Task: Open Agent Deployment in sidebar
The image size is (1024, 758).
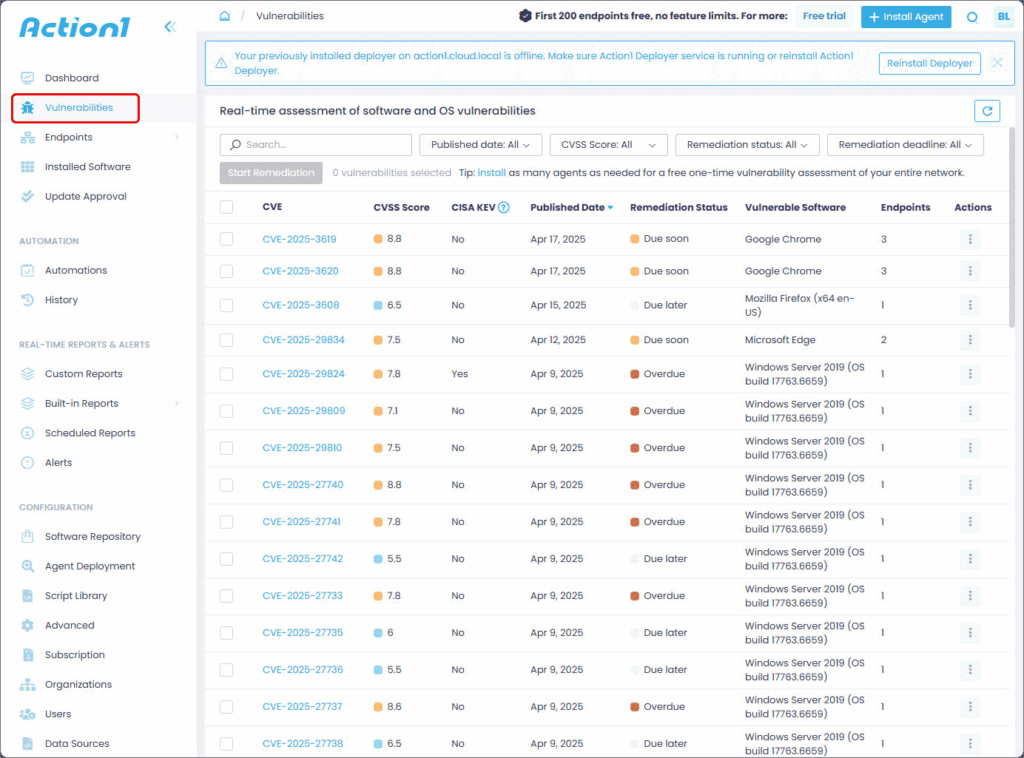Action: point(90,566)
